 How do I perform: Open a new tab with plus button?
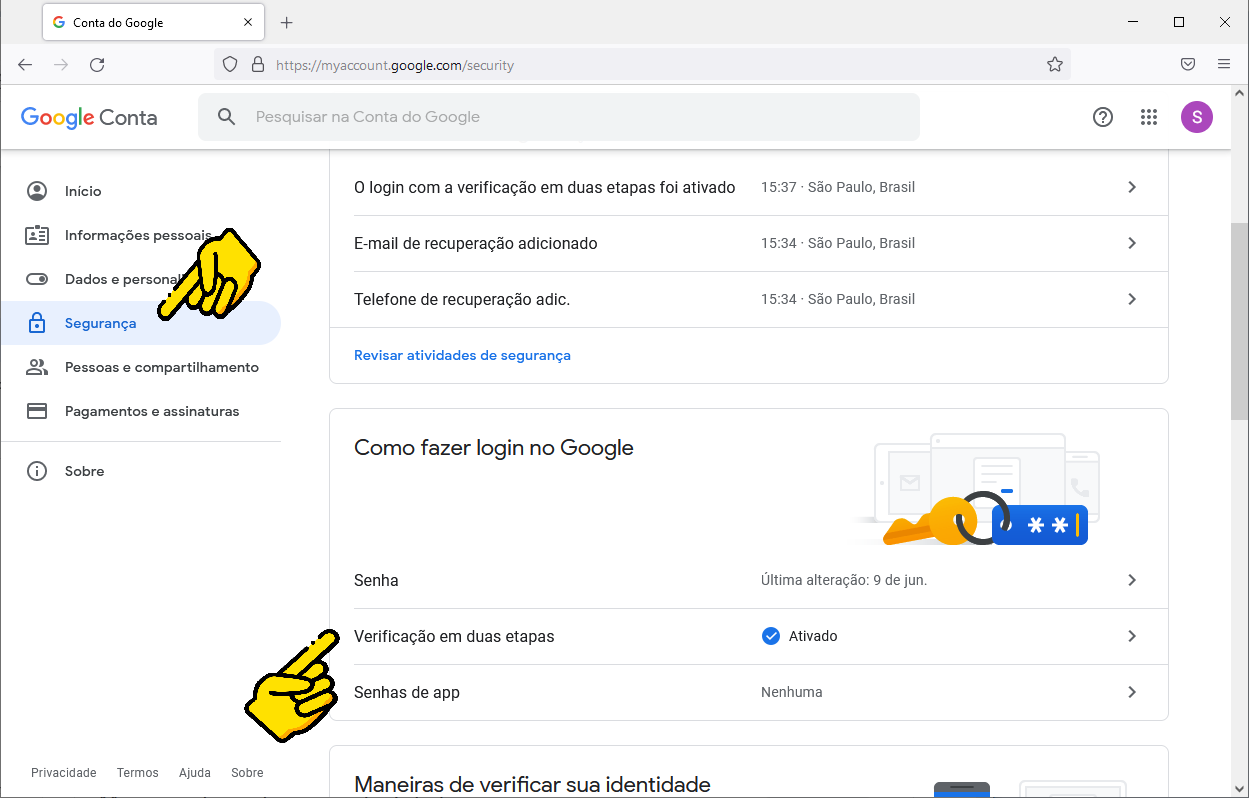287,22
